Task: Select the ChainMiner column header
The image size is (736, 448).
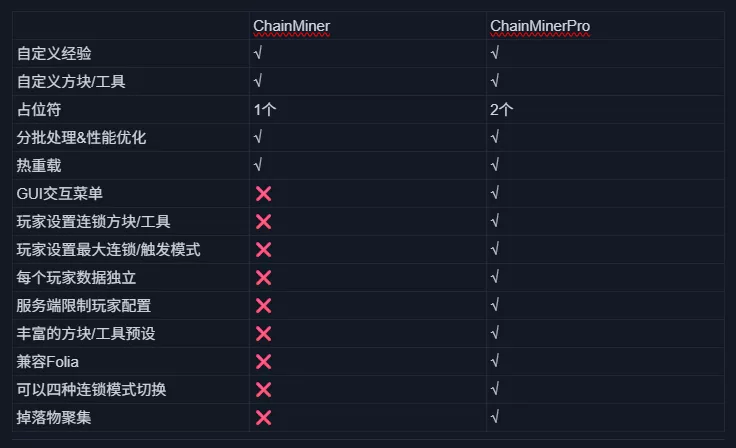Action: pyautogui.click(x=291, y=25)
